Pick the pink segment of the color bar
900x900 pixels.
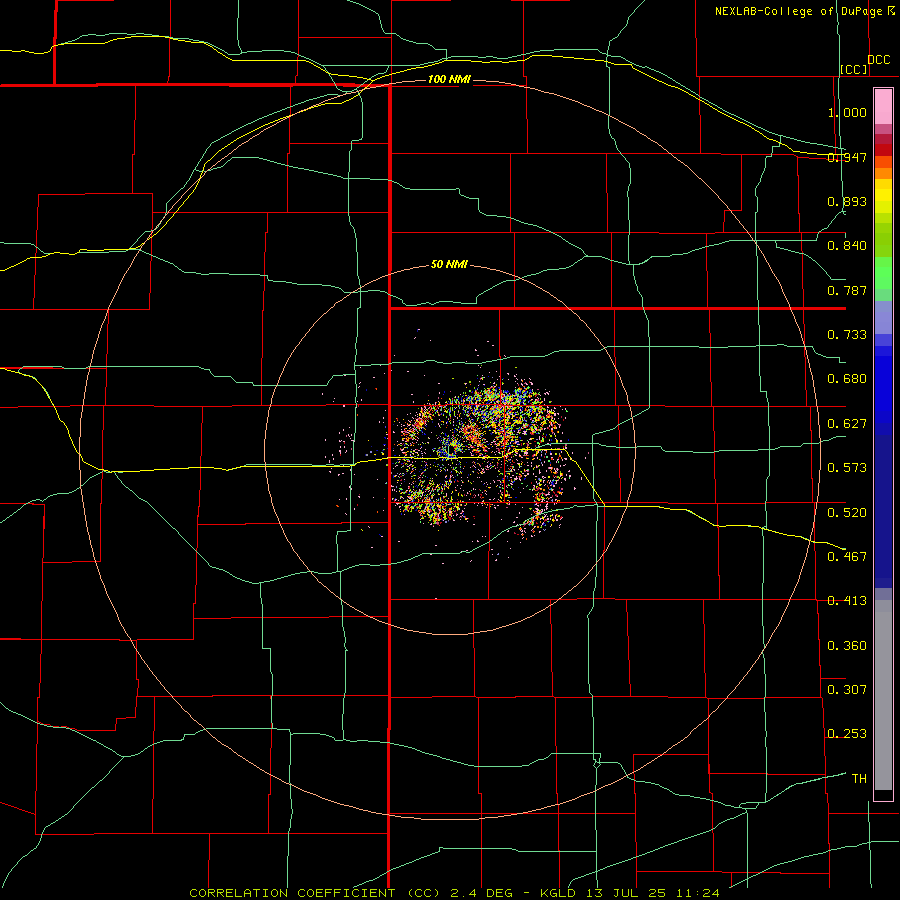tap(883, 107)
